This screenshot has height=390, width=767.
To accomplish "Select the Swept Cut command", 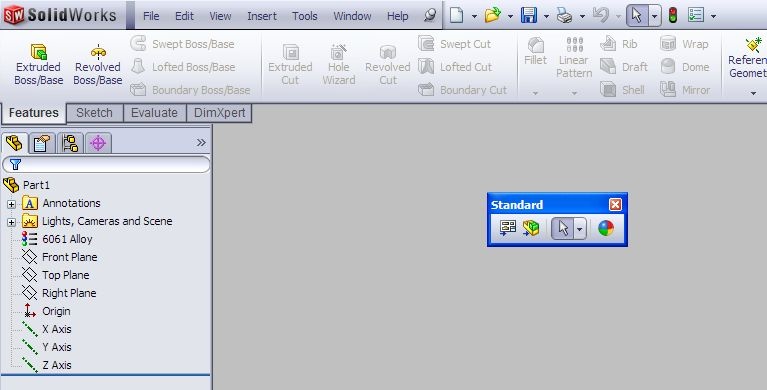I will tap(454, 44).
